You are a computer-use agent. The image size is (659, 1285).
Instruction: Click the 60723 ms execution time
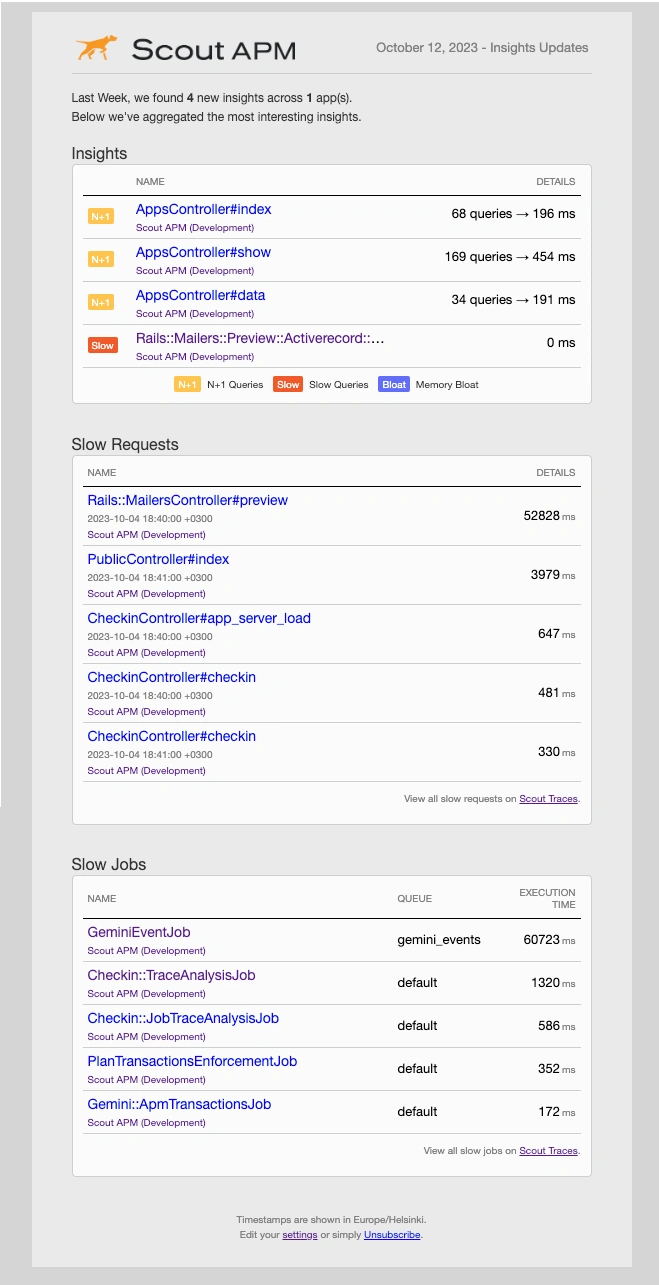[x=550, y=940]
